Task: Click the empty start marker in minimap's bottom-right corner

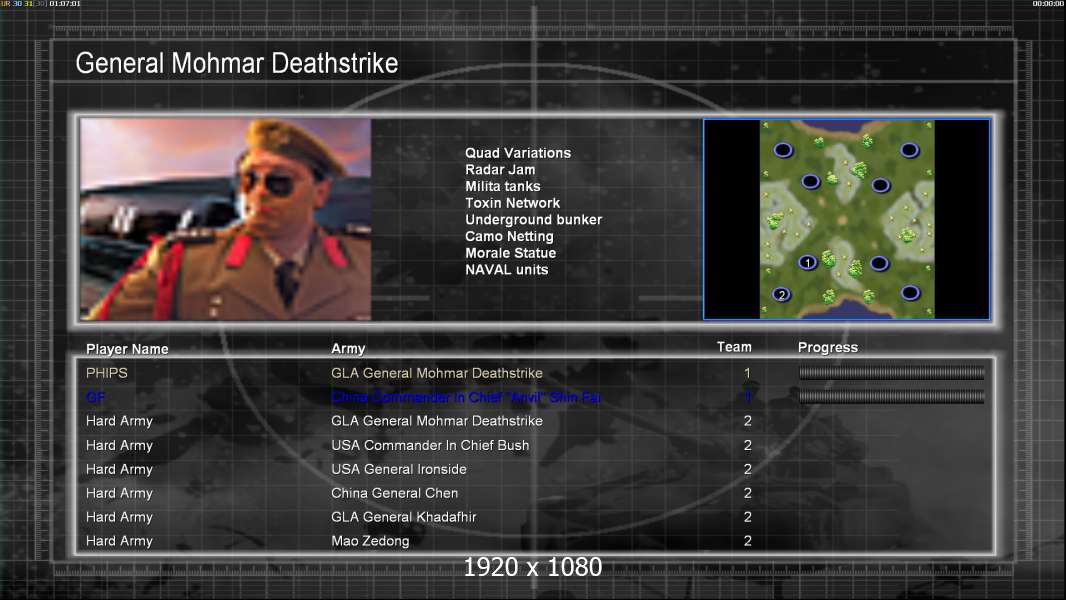Action: click(910, 293)
